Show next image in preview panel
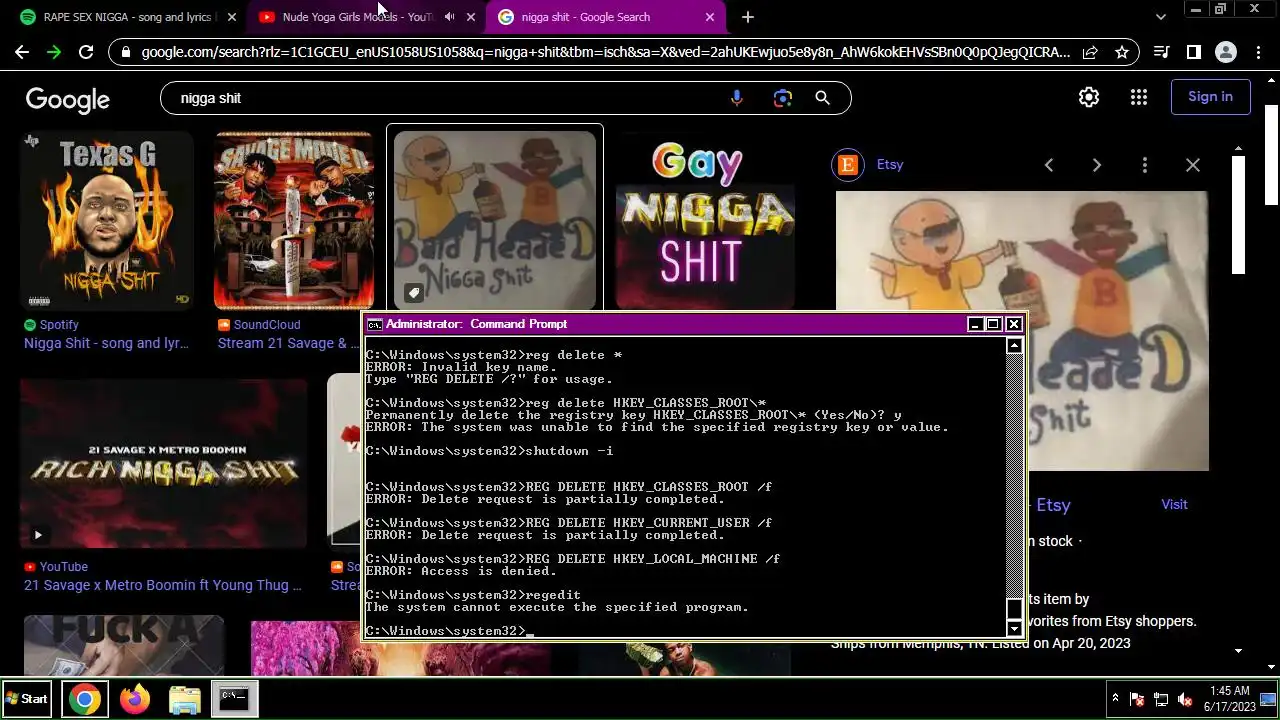Viewport: 1280px width, 720px height. point(1097,165)
